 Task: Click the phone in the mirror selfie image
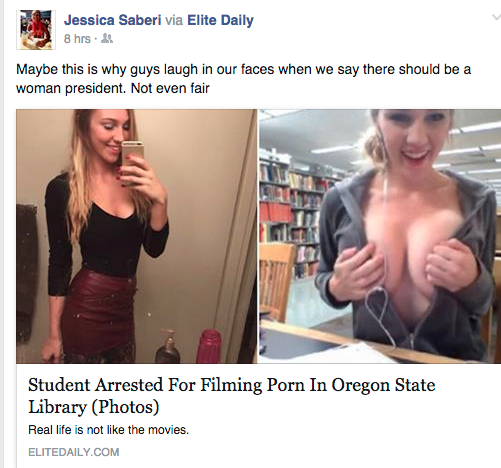click(x=133, y=162)
